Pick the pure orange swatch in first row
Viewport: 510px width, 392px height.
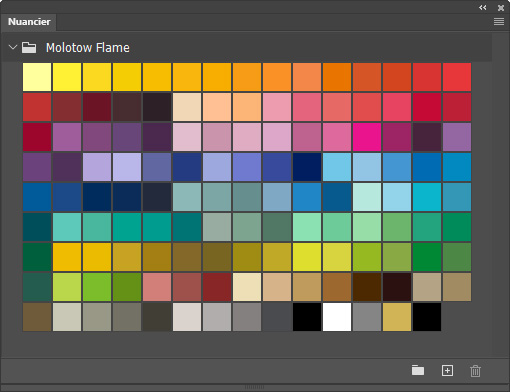pos(337,77)
